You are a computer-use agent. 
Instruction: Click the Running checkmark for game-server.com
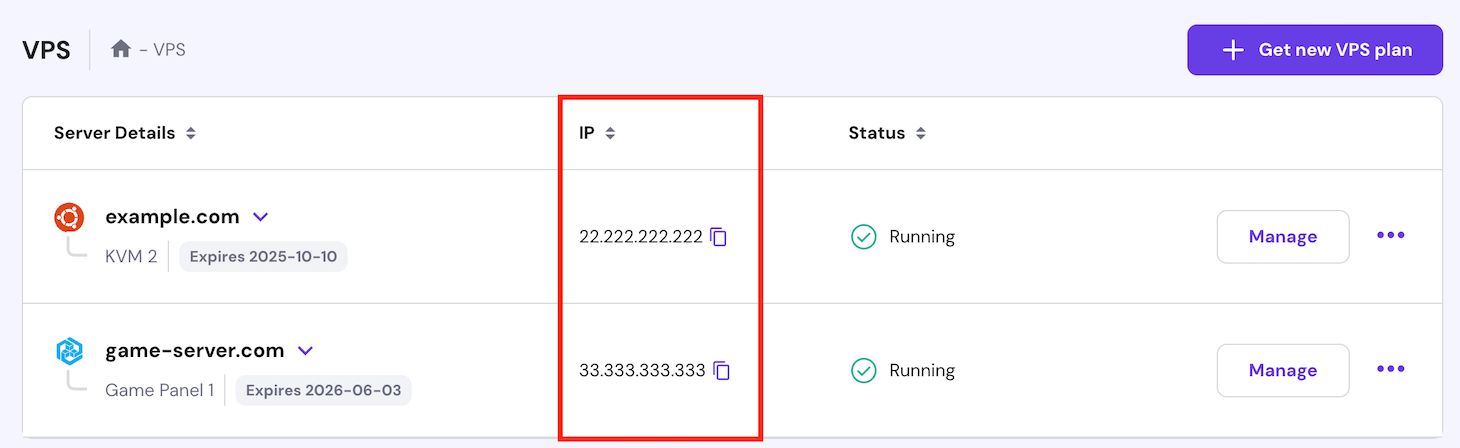coord(863,371)
